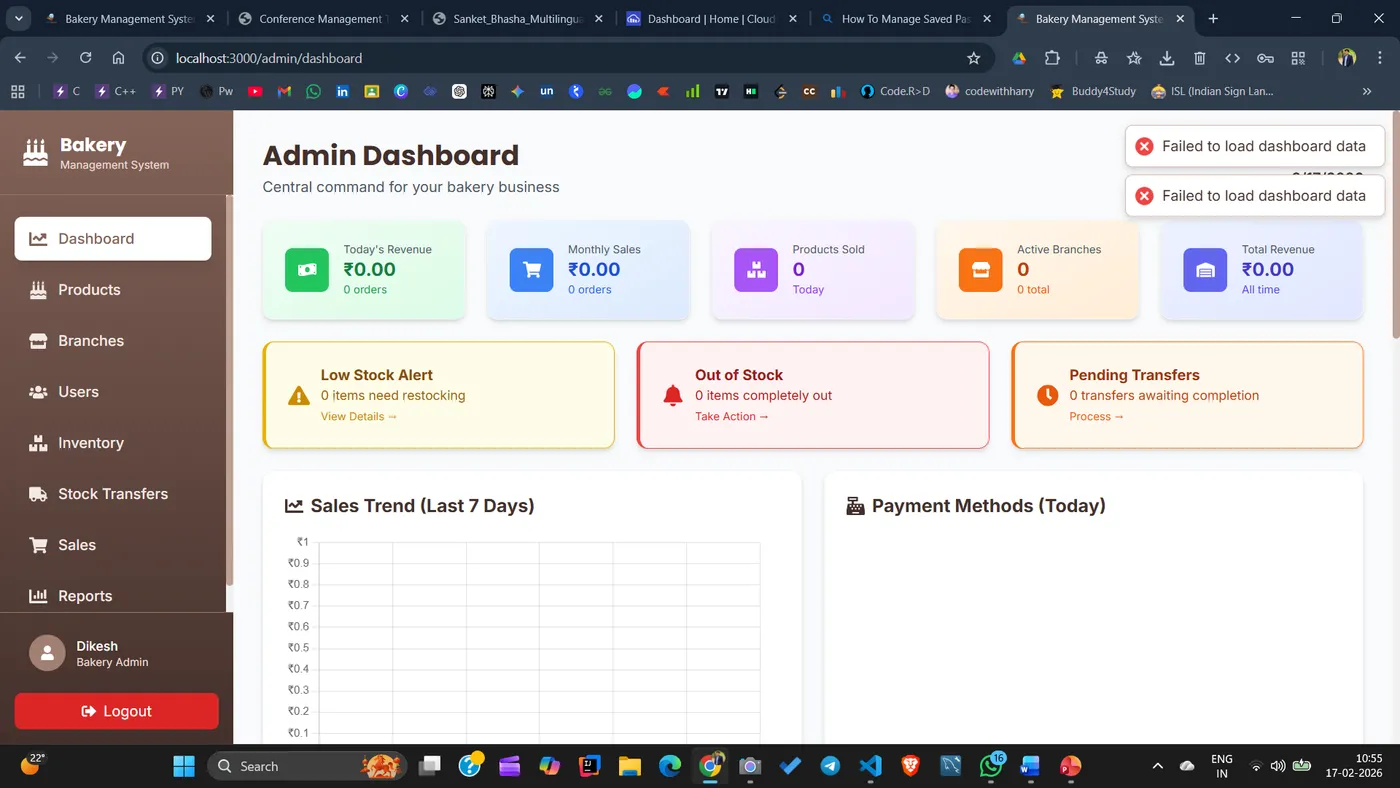1400x788 pixels.
Task: Bookmark this page with the star icon
Action: point(974,58)
